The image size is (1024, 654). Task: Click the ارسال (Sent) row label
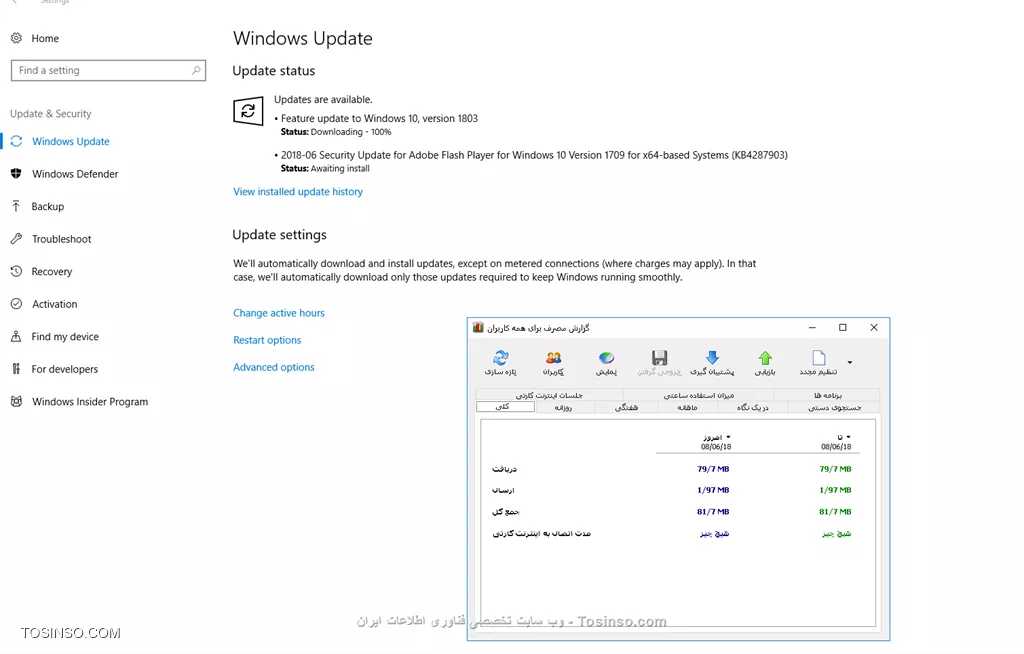[x=503, y=490]
